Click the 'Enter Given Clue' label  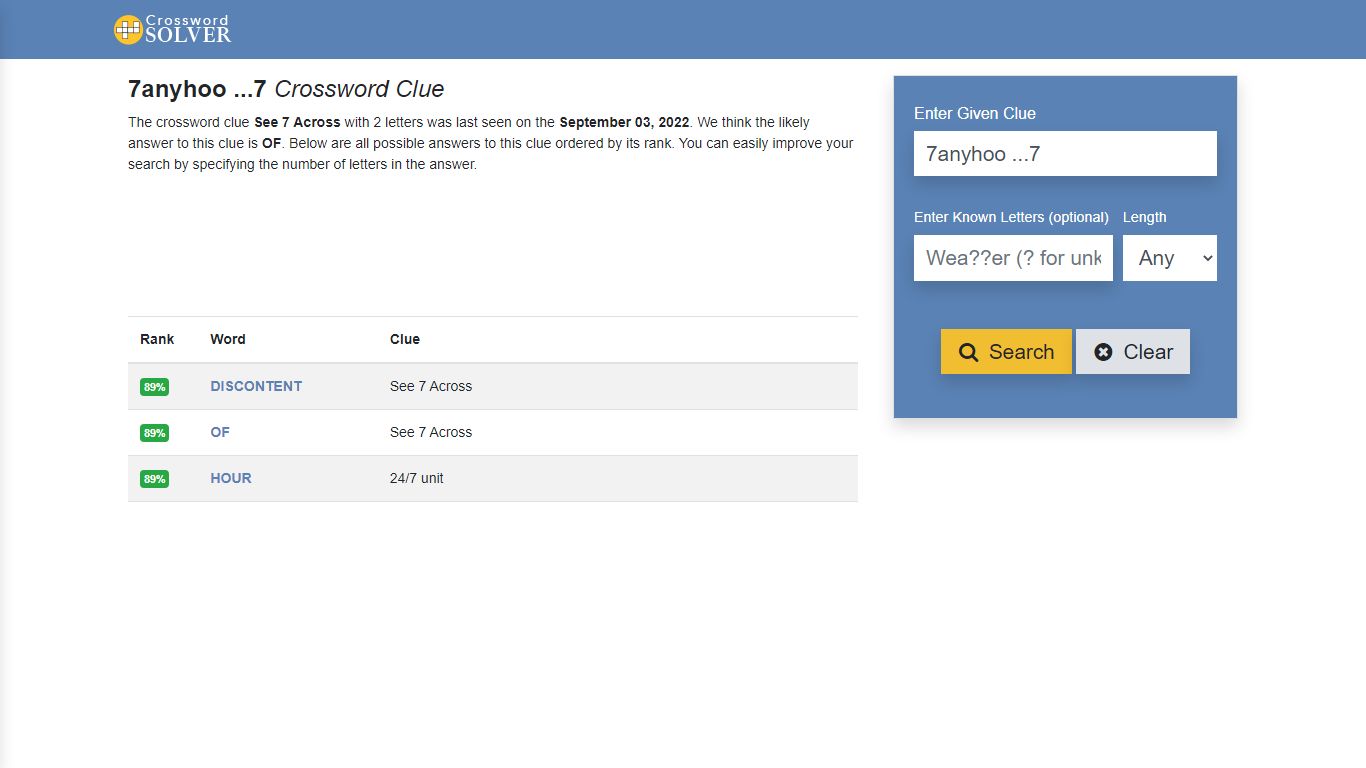tap(975, 113)
